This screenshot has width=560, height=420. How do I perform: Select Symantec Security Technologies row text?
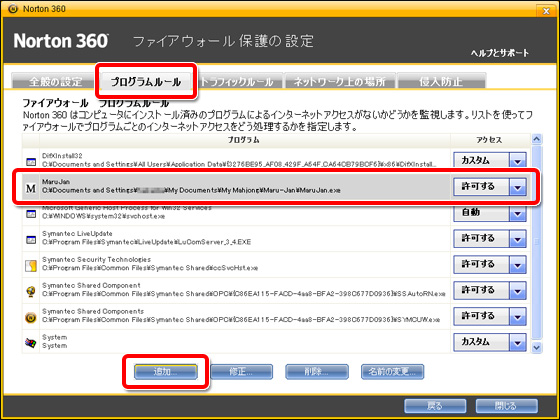[x=150, y=264]
